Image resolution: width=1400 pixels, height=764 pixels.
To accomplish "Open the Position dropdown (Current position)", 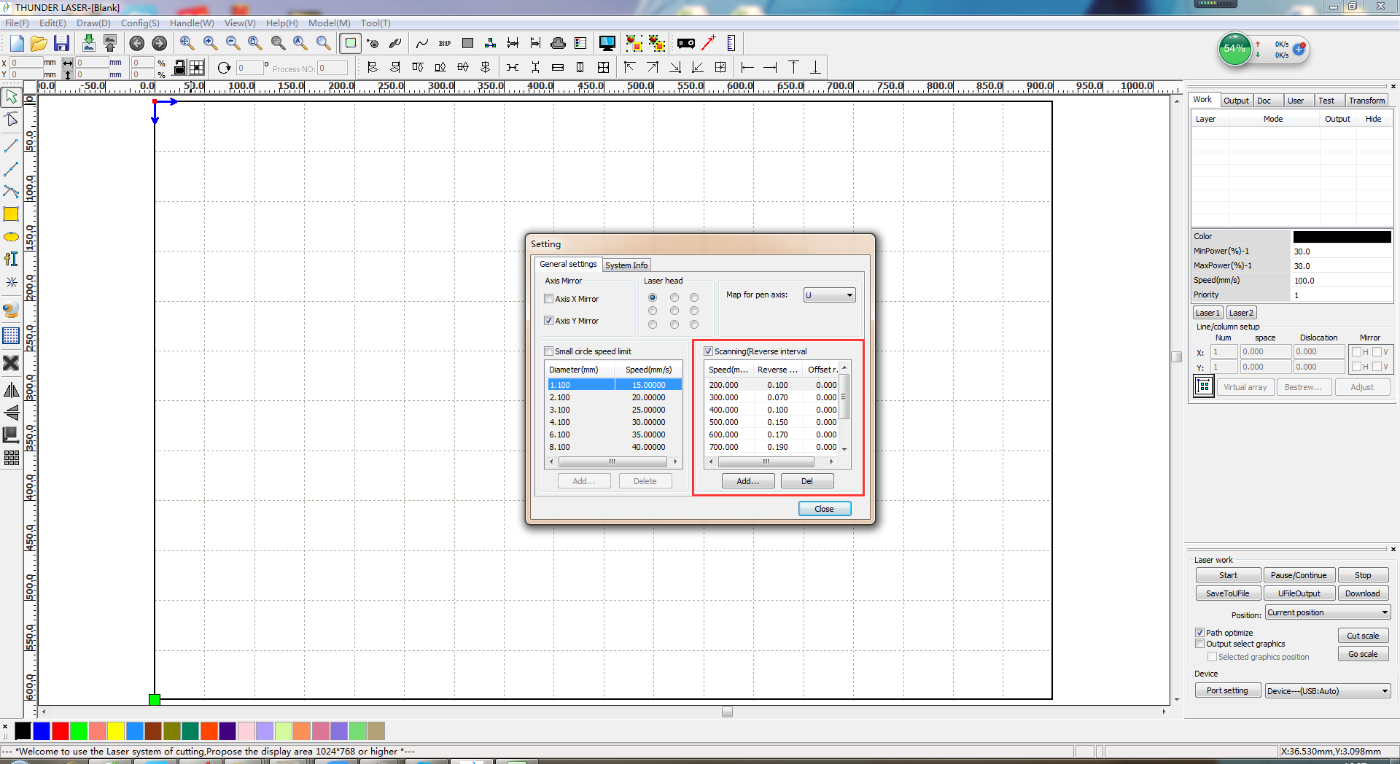I will [x=1327, y=612].
